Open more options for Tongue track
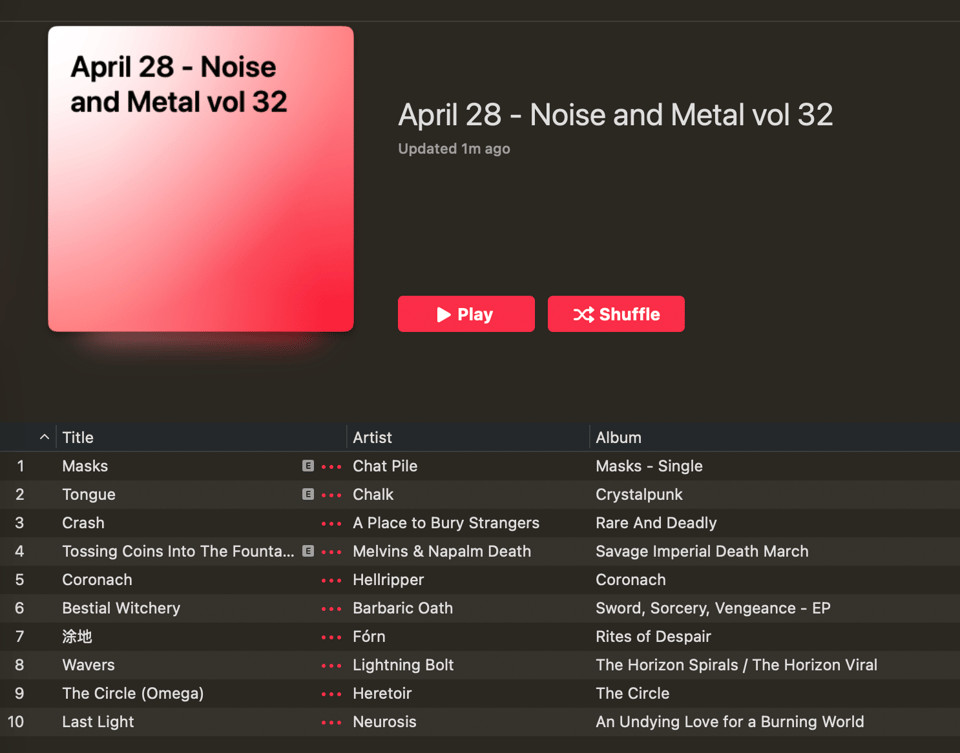The height and width of the screenshot is (753, 960). pyautogui.click(x=331, y=495)
